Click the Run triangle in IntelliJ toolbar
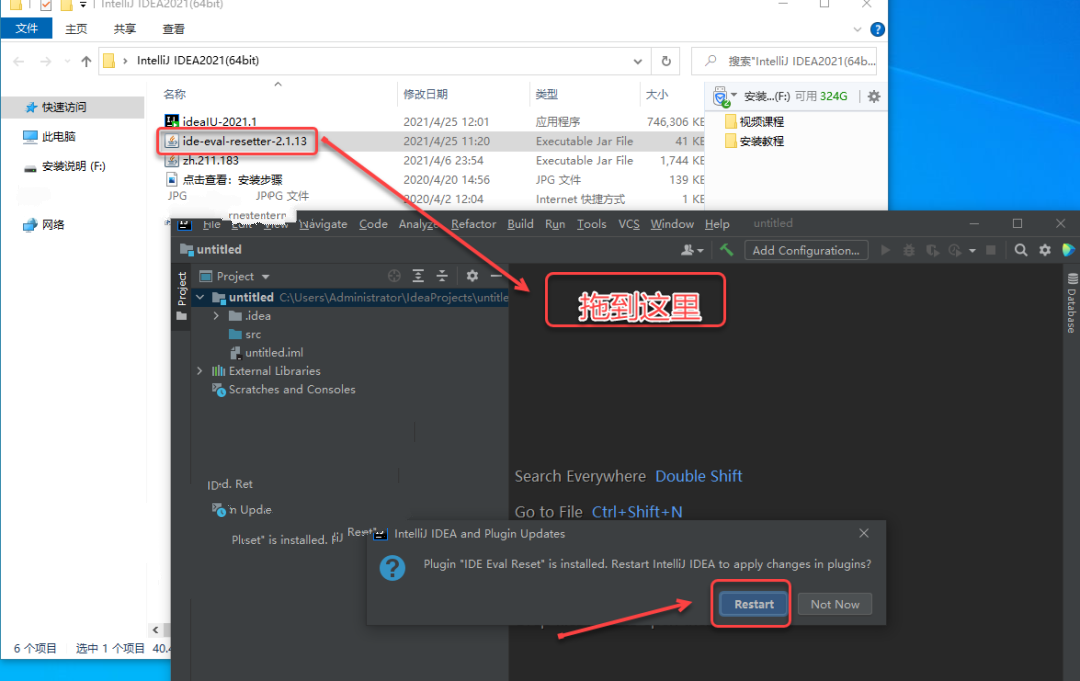This screenshot has height=681, width=1080. point(885,251)
